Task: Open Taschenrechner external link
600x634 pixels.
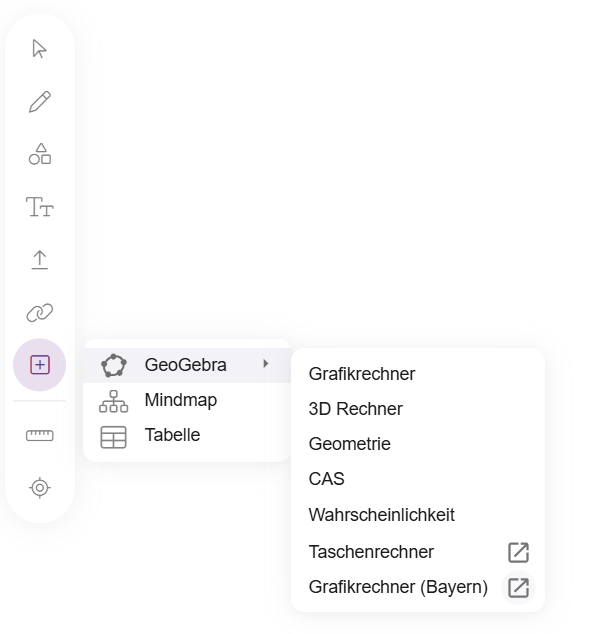Action: click(x=372, y=552)
